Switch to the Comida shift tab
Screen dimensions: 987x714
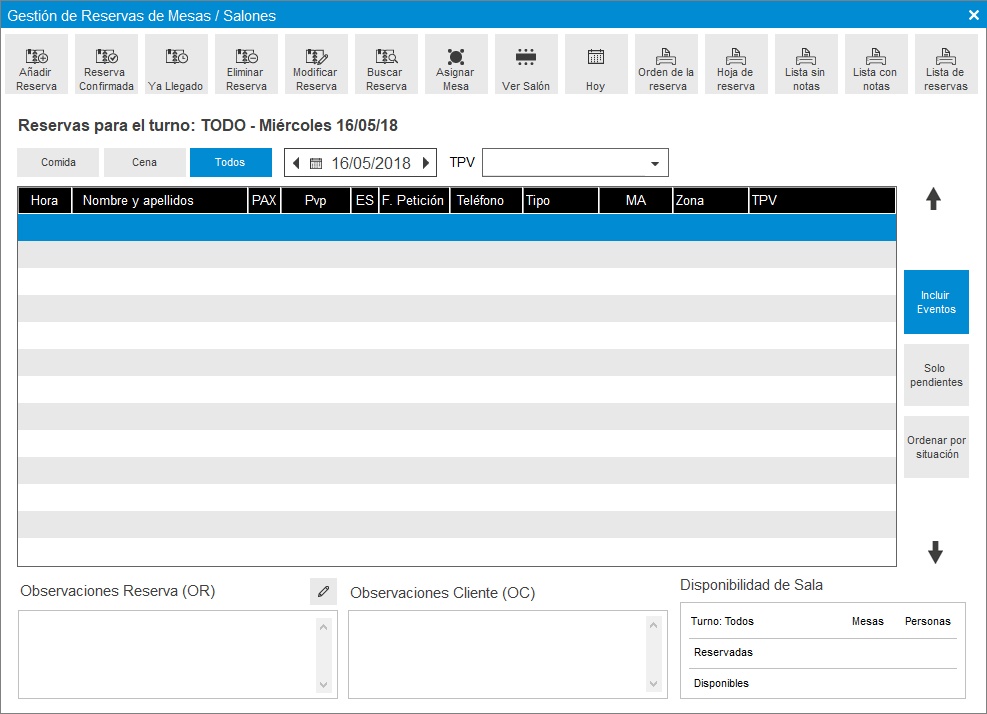coord(58,163)
